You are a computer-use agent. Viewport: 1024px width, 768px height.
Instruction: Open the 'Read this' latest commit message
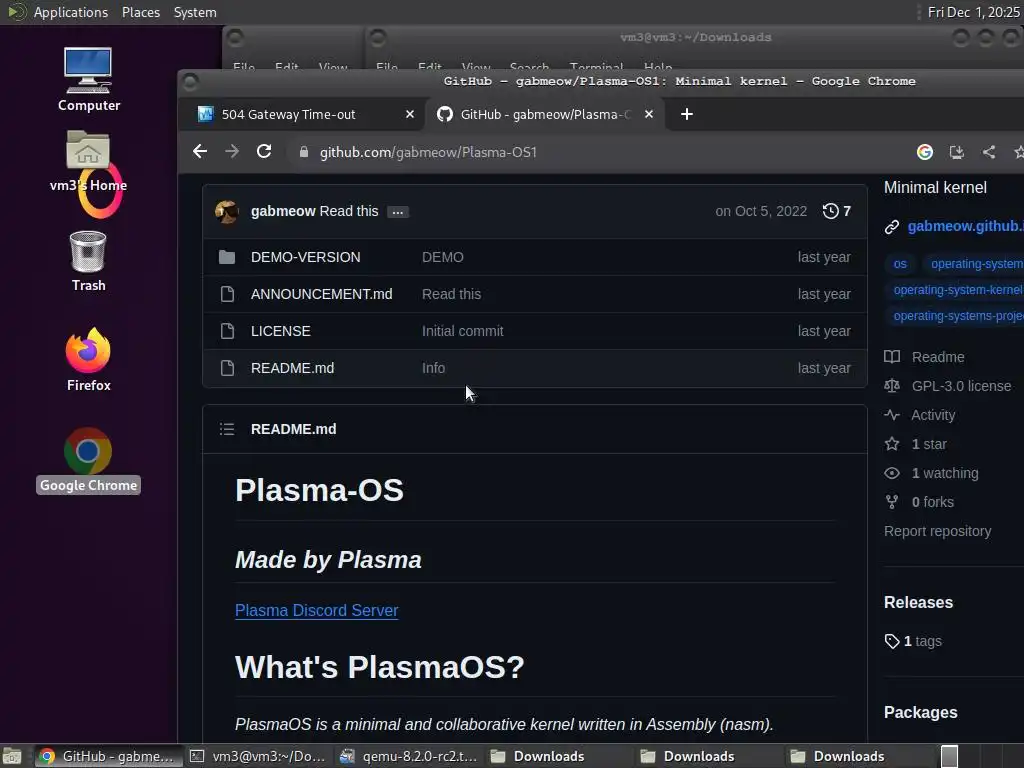click(349, 212)
